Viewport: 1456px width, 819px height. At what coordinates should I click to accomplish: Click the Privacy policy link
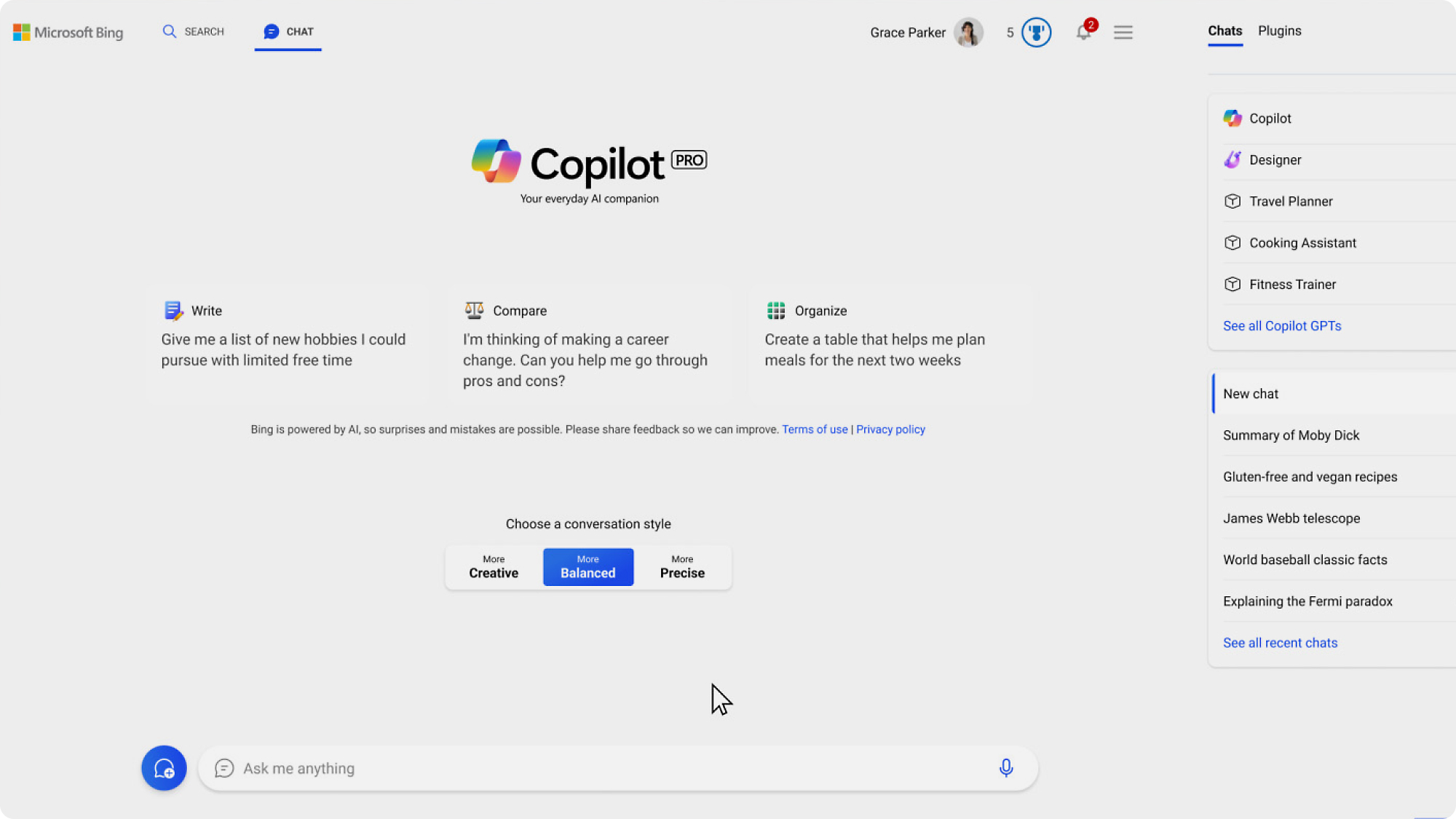coord(890,428)
